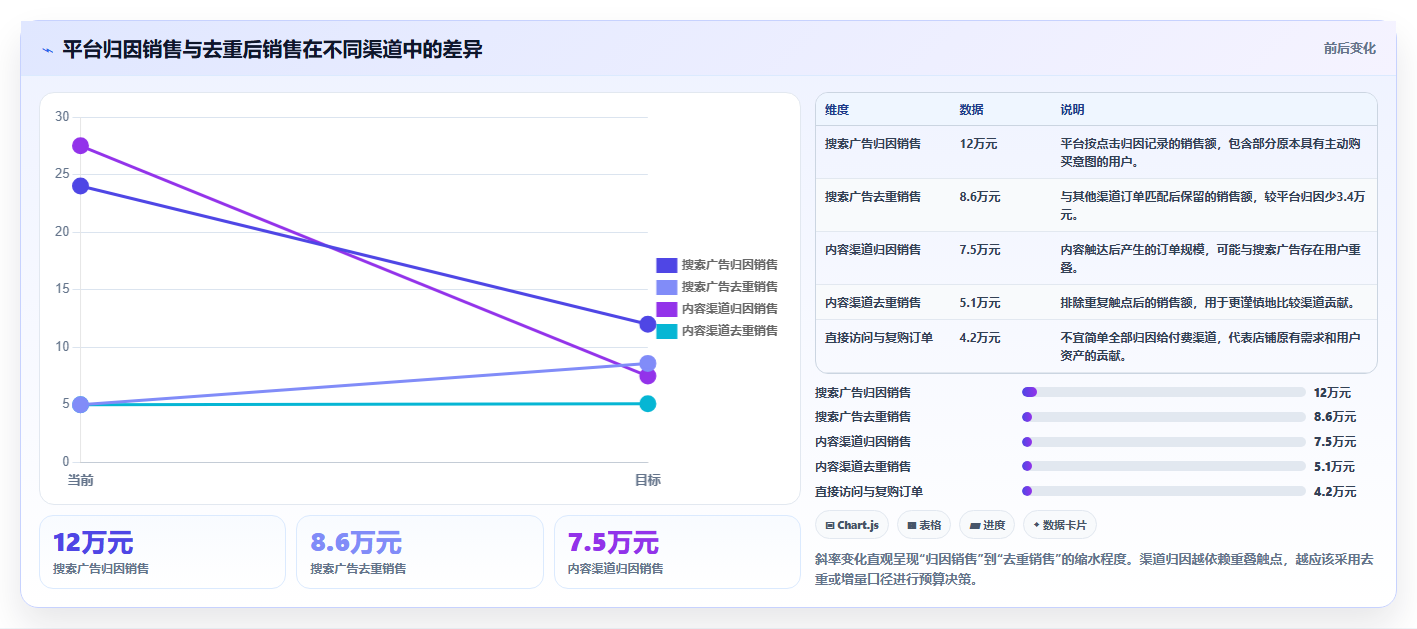Image resolution: width=1417 pixels, height=629 pixels.
Task: Click the 数据卡片 chip
Action: [x=1059, y=525]
